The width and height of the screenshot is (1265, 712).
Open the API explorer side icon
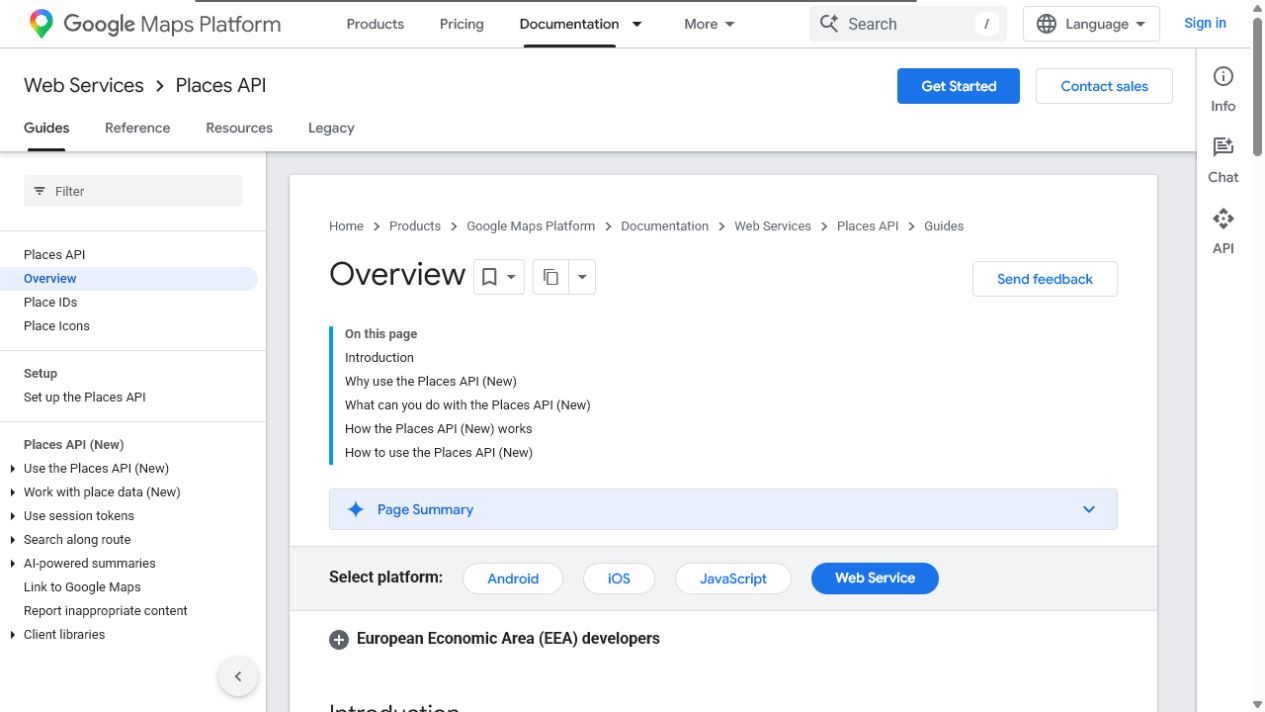coord(1223,218)
